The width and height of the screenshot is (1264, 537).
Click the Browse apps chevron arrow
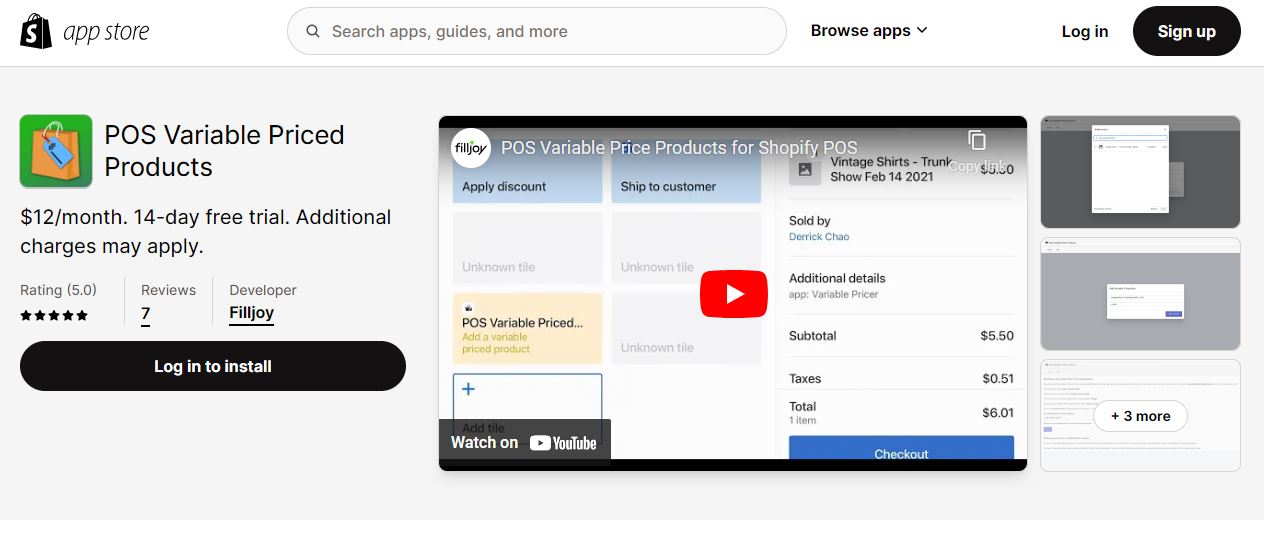[922, 31]
